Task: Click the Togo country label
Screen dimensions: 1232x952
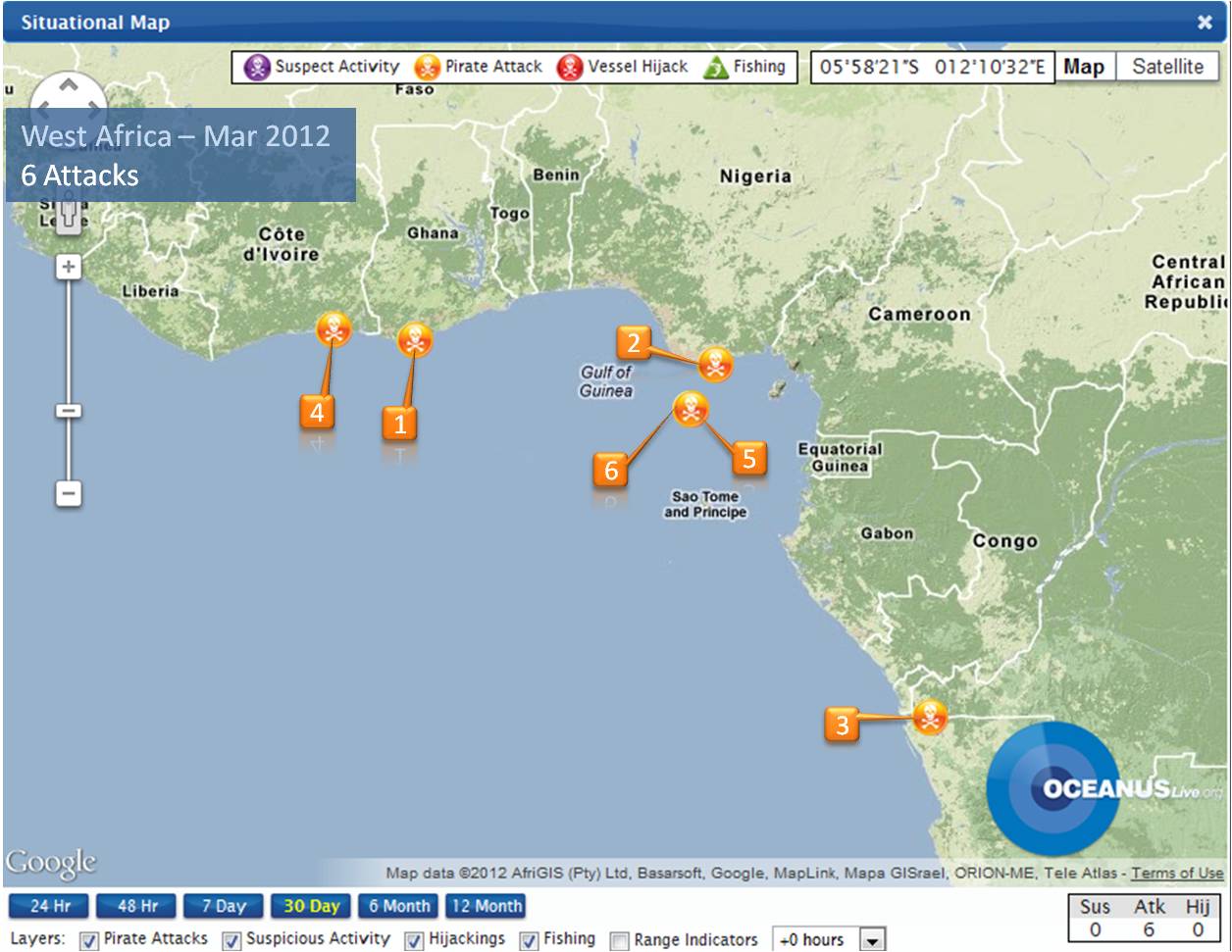Action: tap(509, 213)
